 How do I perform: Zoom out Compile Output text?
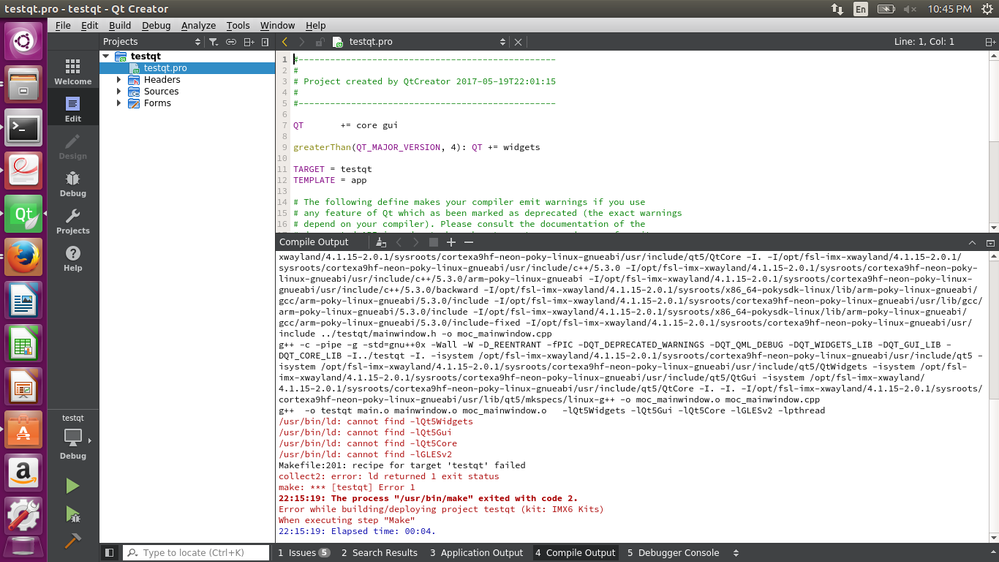click(469, 242)
